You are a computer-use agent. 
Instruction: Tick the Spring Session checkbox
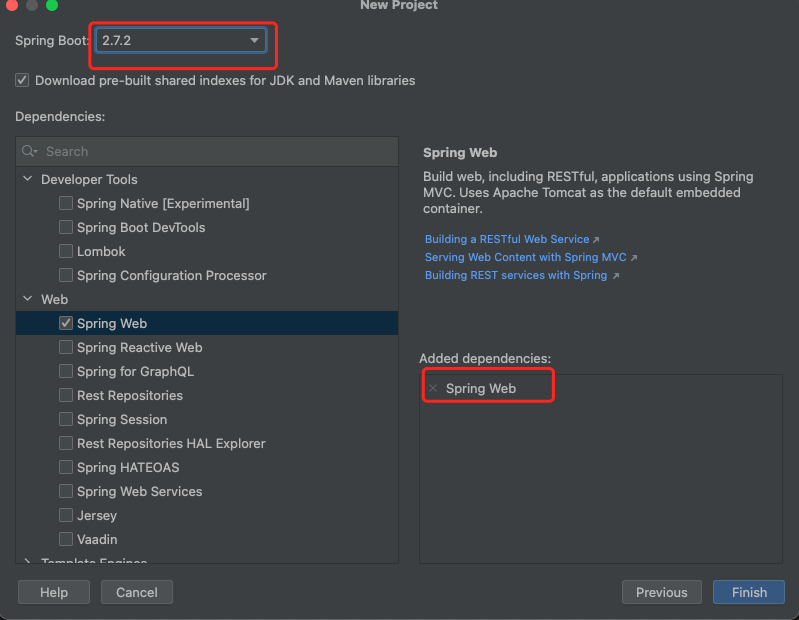[x=66, y=420]
